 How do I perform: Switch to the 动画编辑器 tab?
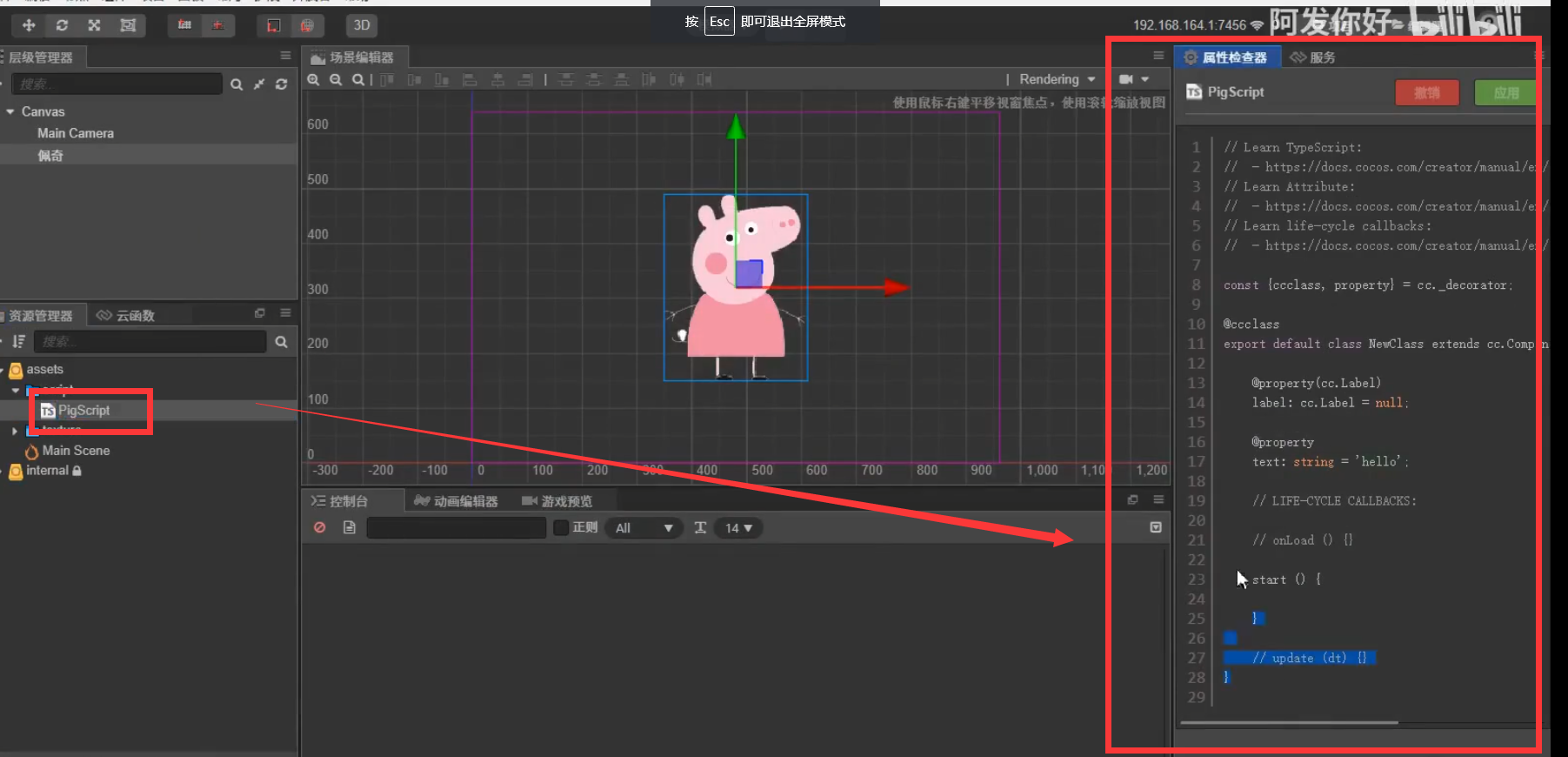[x=457, y=501]
